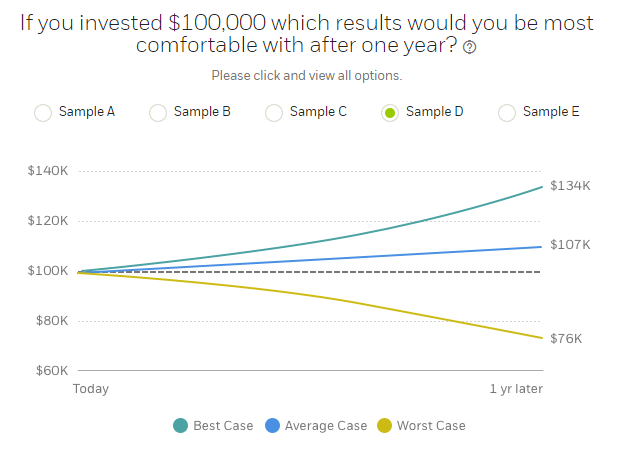Click the Today axis label
625x451 pixels.
coord(91,389)
